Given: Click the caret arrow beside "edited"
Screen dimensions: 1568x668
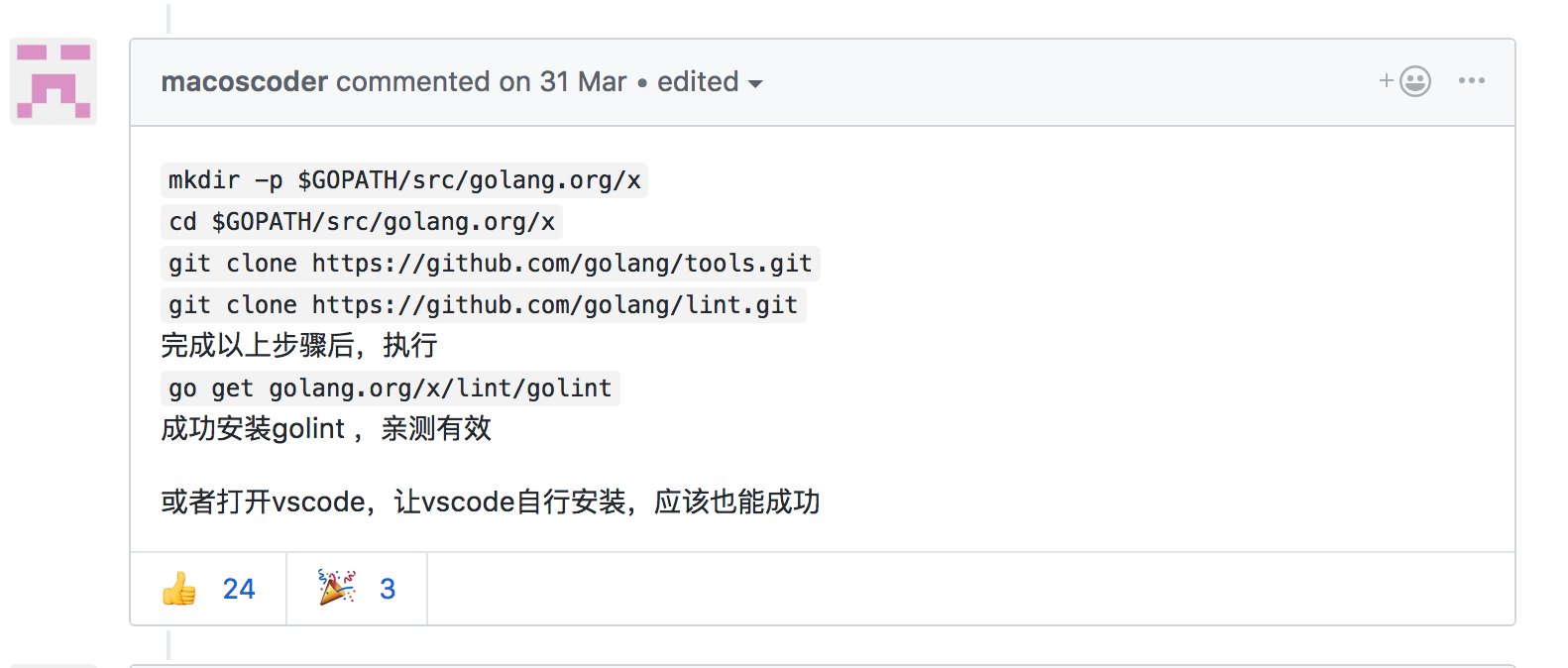Looking at the screenshot, I should (x=755, y=84).
